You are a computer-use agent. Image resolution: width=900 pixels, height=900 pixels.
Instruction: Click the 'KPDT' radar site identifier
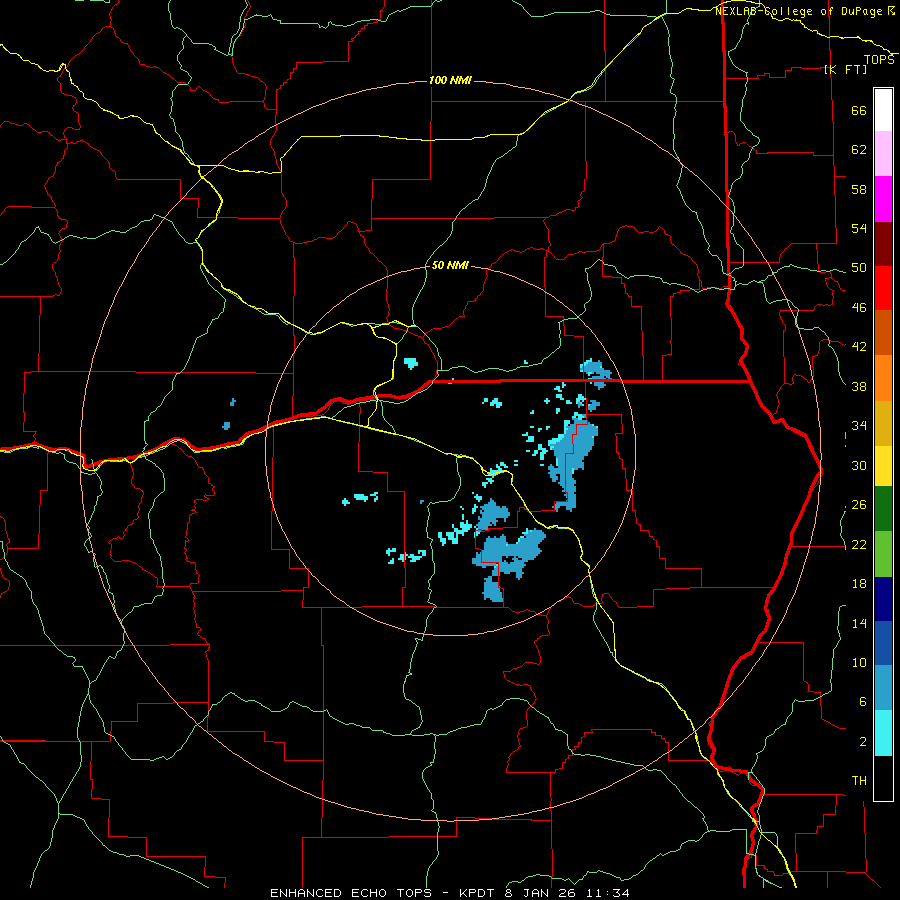(x=479, y=893)
